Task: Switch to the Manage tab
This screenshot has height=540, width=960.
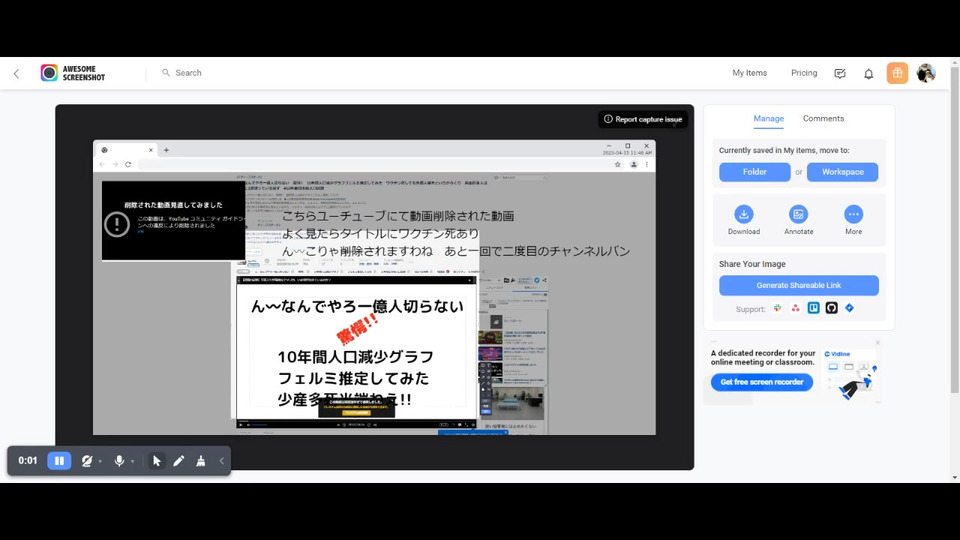Action: pos(768,119)
